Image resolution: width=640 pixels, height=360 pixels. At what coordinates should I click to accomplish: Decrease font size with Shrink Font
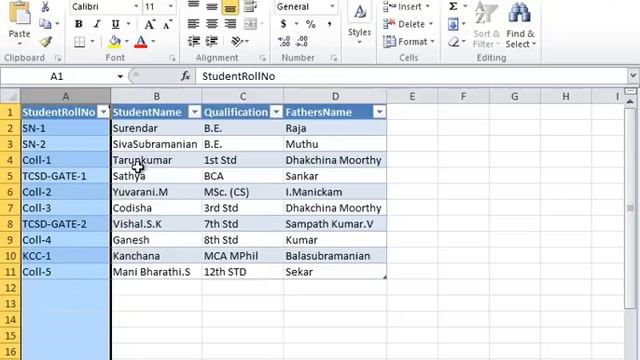(x=167, y=24)
